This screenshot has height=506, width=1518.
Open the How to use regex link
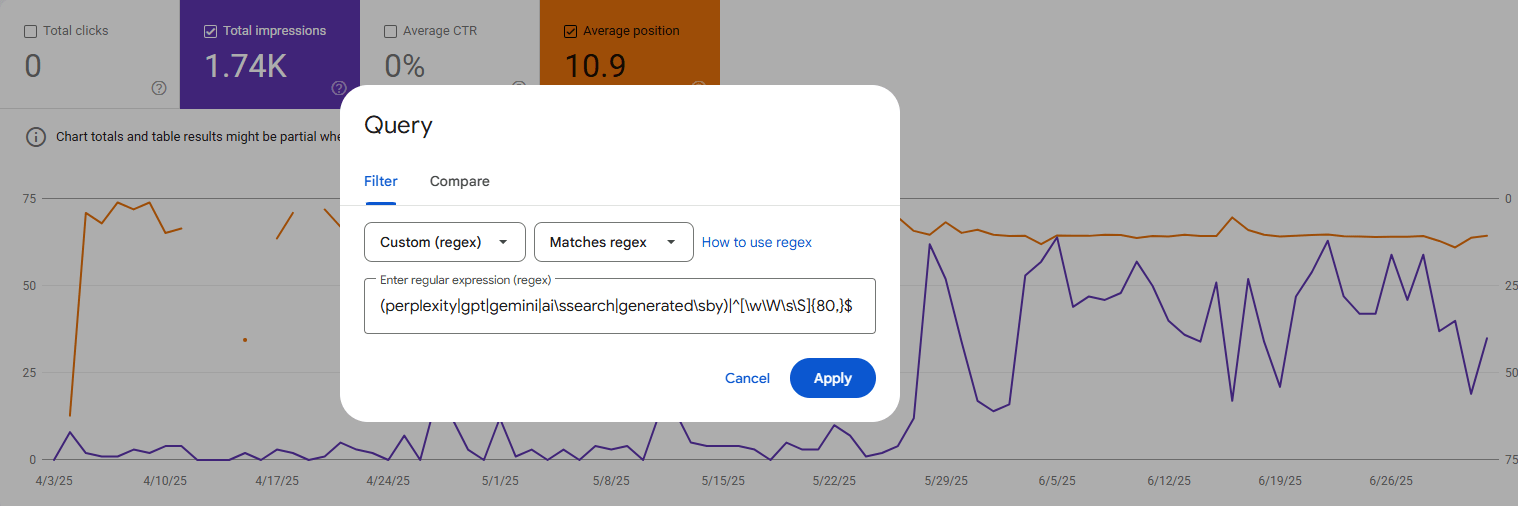coord(756,242)
